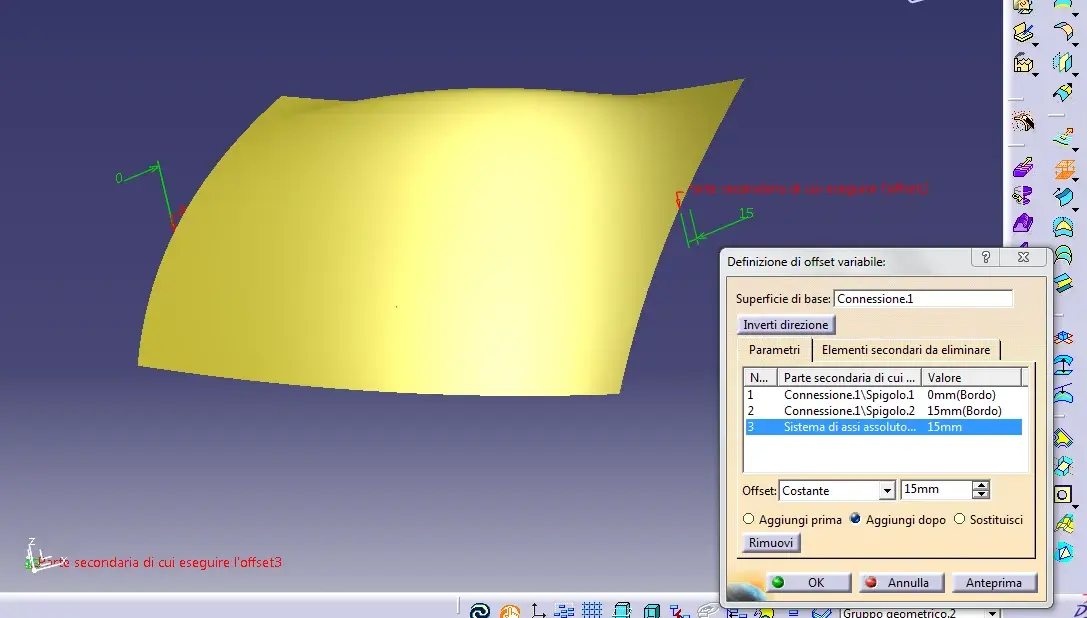Select the 'Aggiungi prima' radio option
This screenshot has height=618, width=1087.
coord(749,520)
